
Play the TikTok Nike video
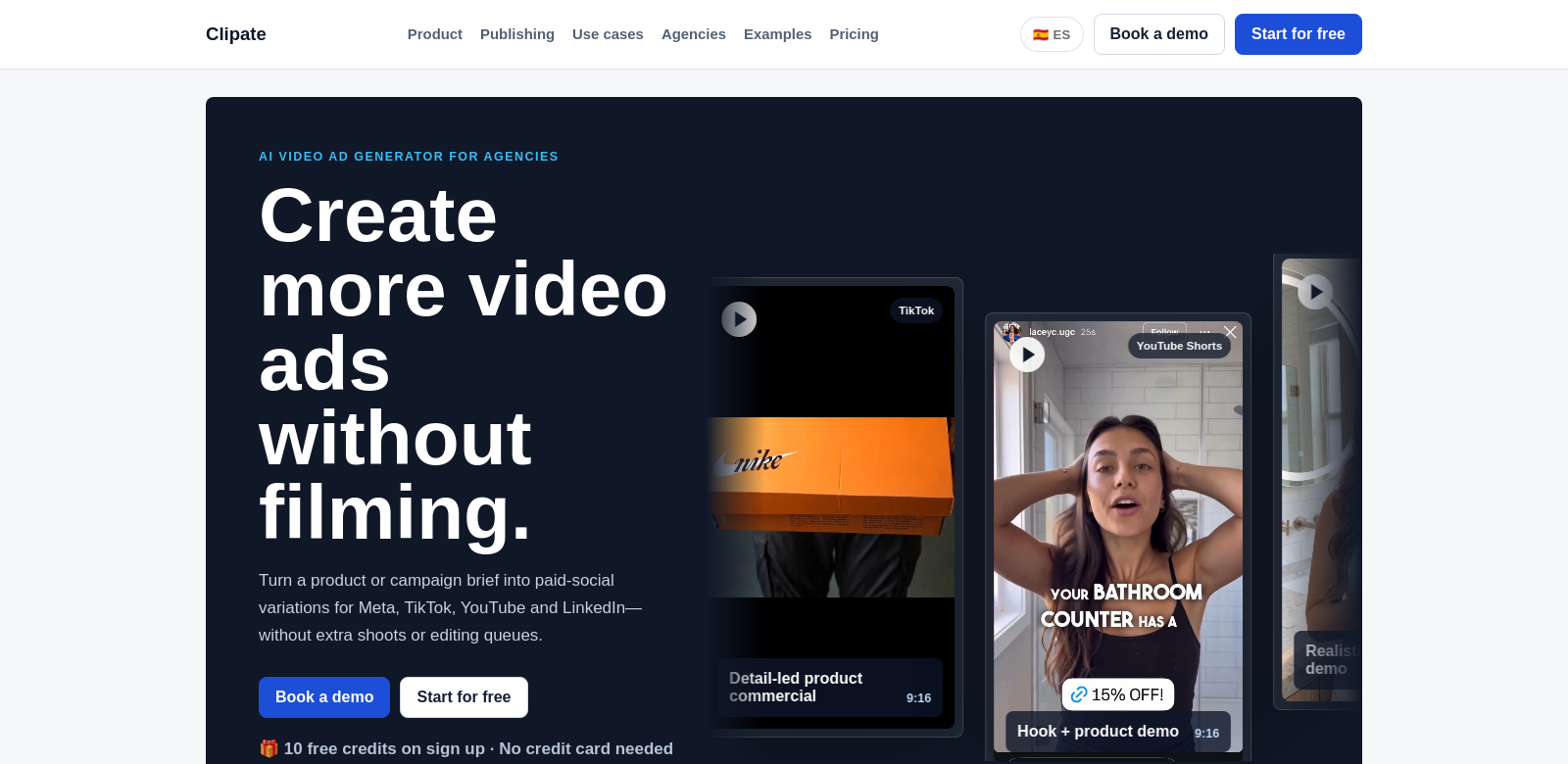point(739,319)
